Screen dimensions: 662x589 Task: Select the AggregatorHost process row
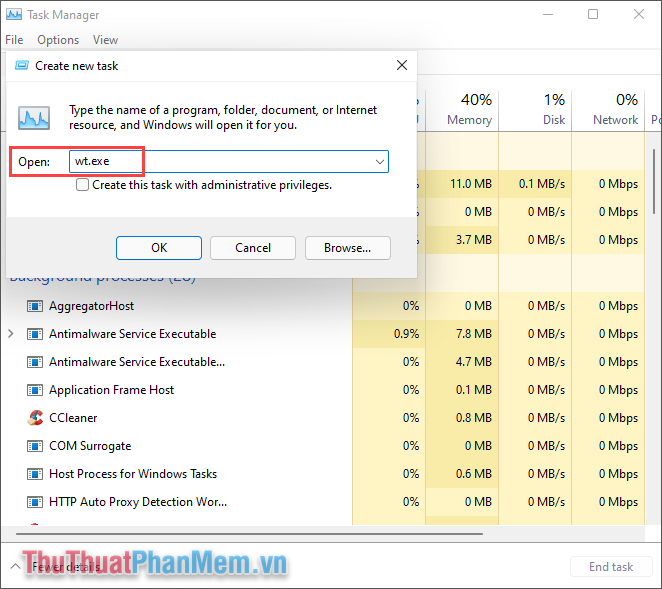coord(323,306)
